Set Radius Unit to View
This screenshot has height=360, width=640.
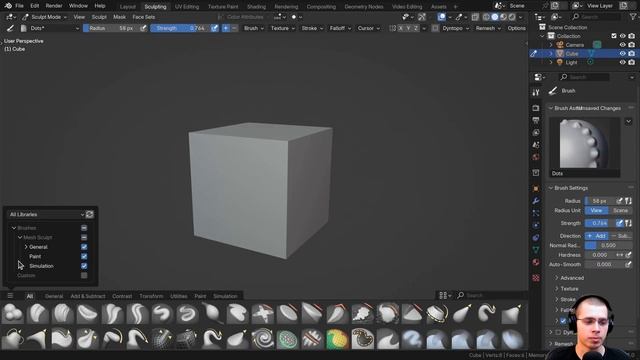596,211
